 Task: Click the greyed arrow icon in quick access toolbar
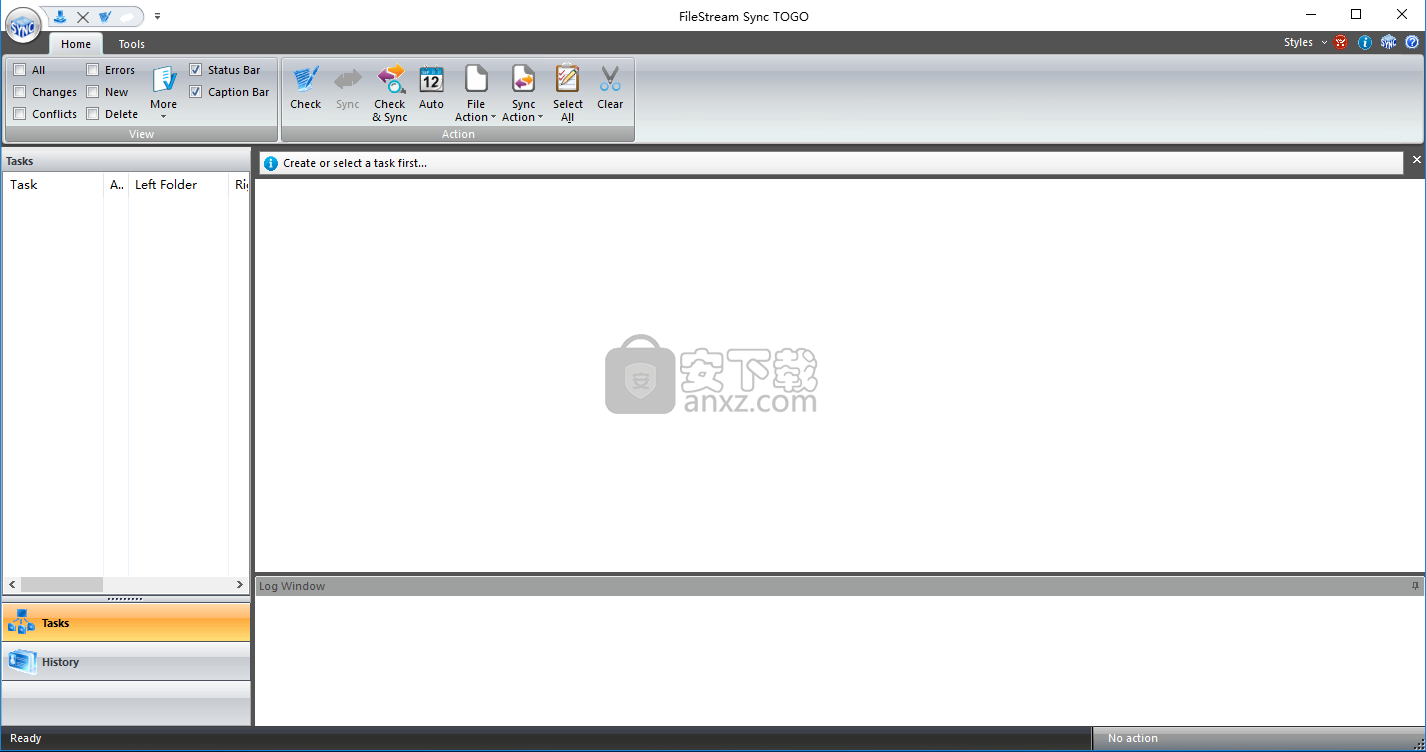[x=127, y=17]
